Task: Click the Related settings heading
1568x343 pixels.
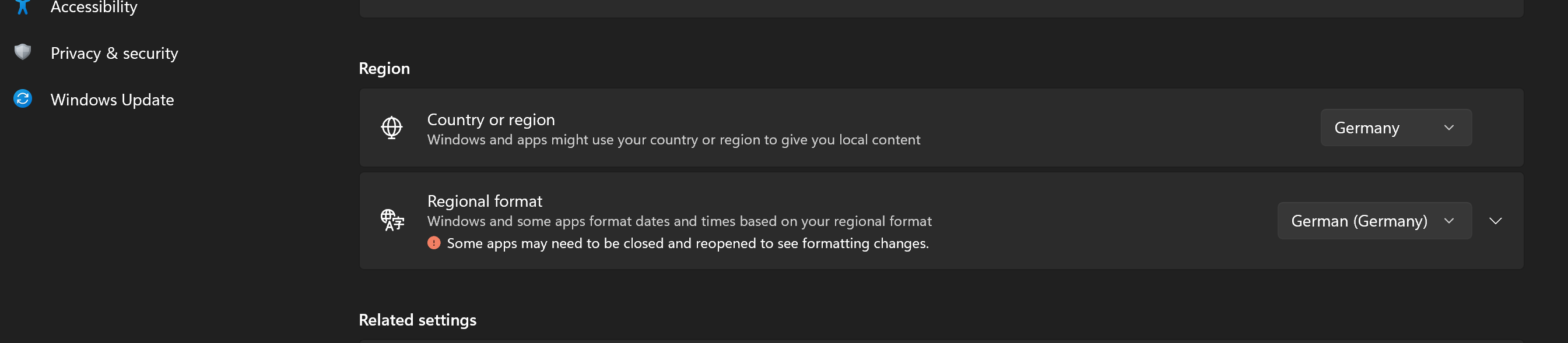Action: (x=418, y=319)
